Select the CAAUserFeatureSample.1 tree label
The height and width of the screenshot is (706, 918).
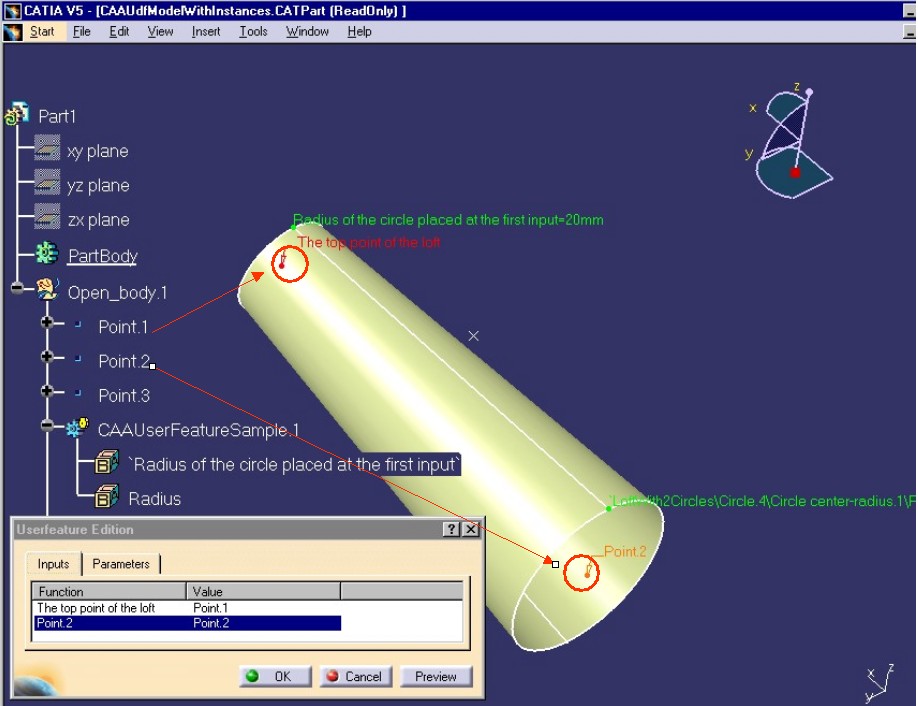pyautogui.click(x=198, y=430)
